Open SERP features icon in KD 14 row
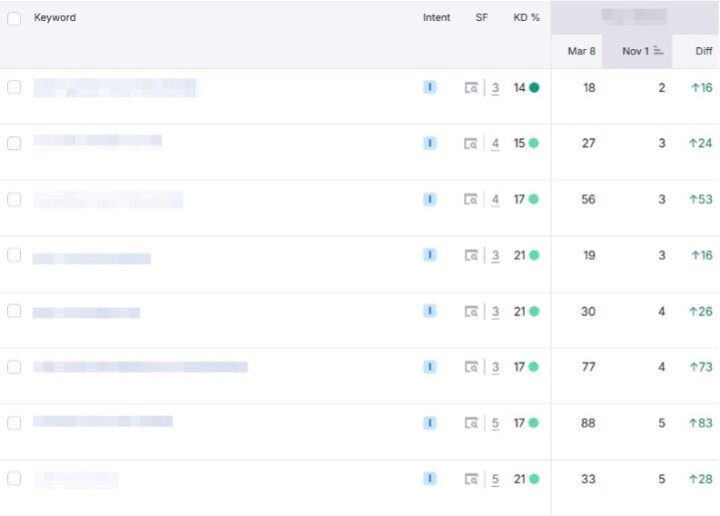Screen dimensions: 720x516 [471, 88]
